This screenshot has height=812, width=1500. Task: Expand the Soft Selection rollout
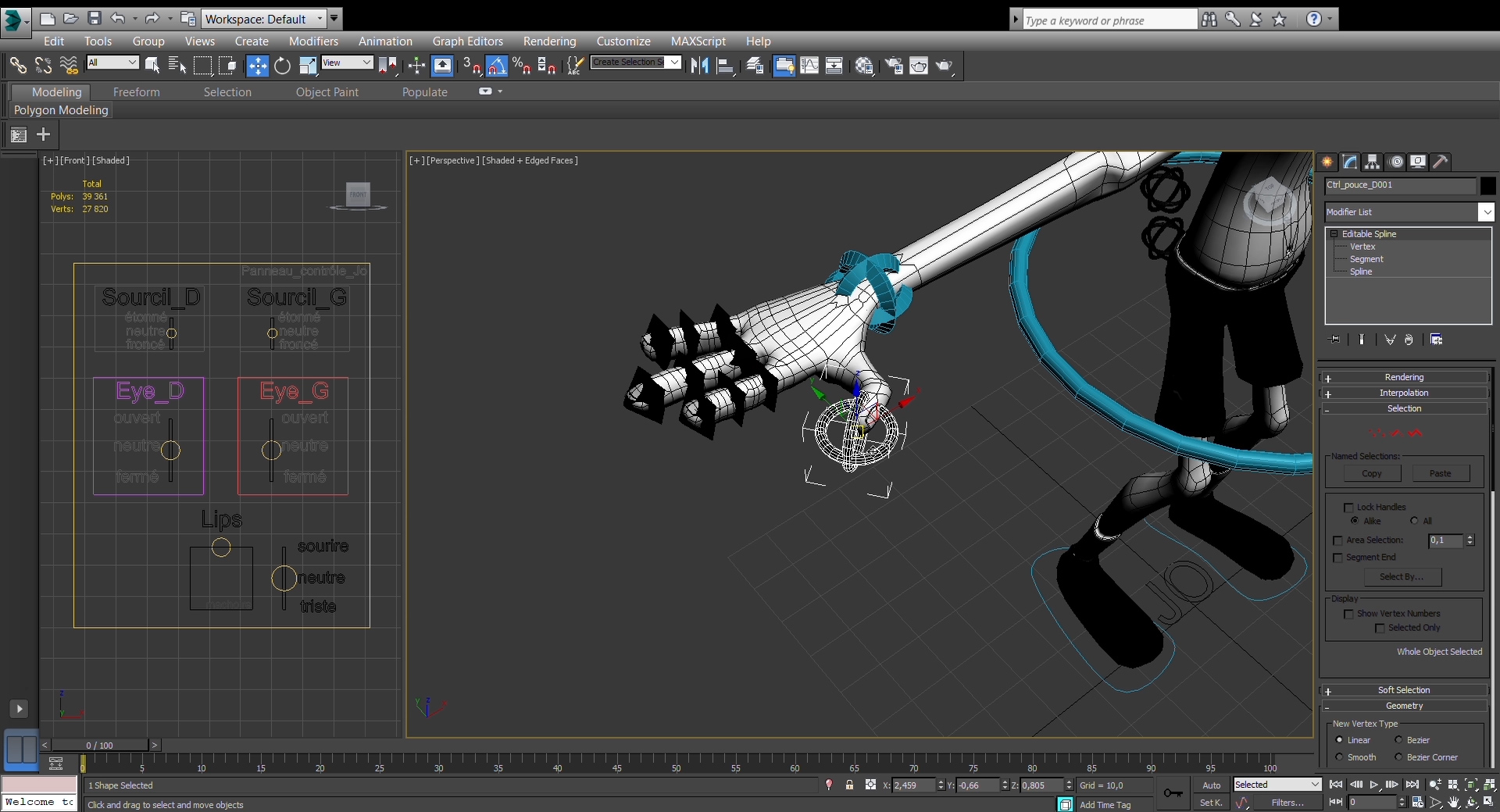(1404, 690)
